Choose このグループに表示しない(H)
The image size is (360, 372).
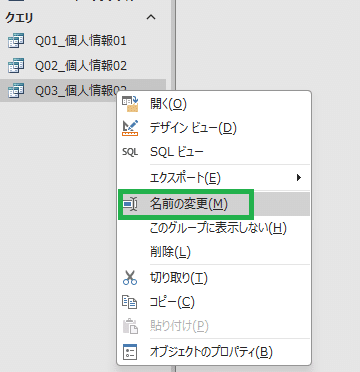214,228
